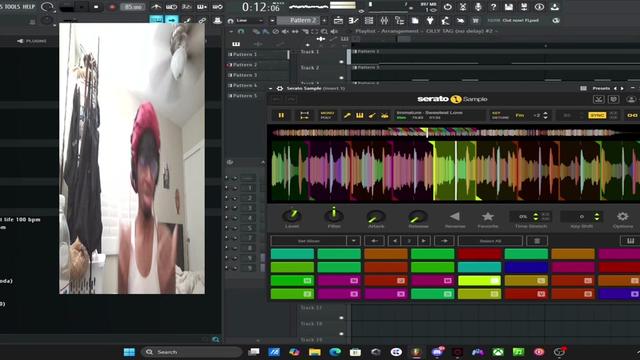Click the FL Studio stop button
Image resolution: width=640 pixels, height=360 pixels.
point(96,7)
